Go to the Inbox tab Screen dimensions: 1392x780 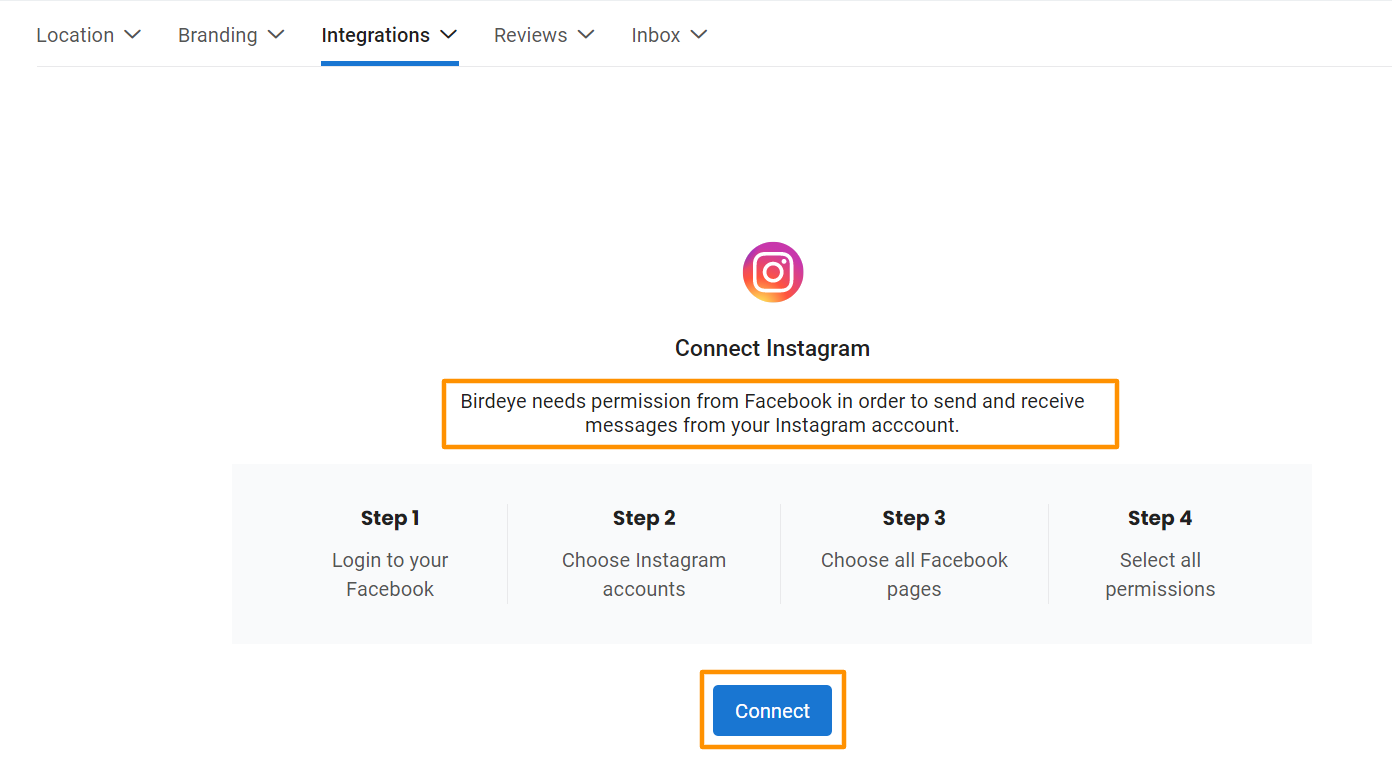click(x=656, y=35)
